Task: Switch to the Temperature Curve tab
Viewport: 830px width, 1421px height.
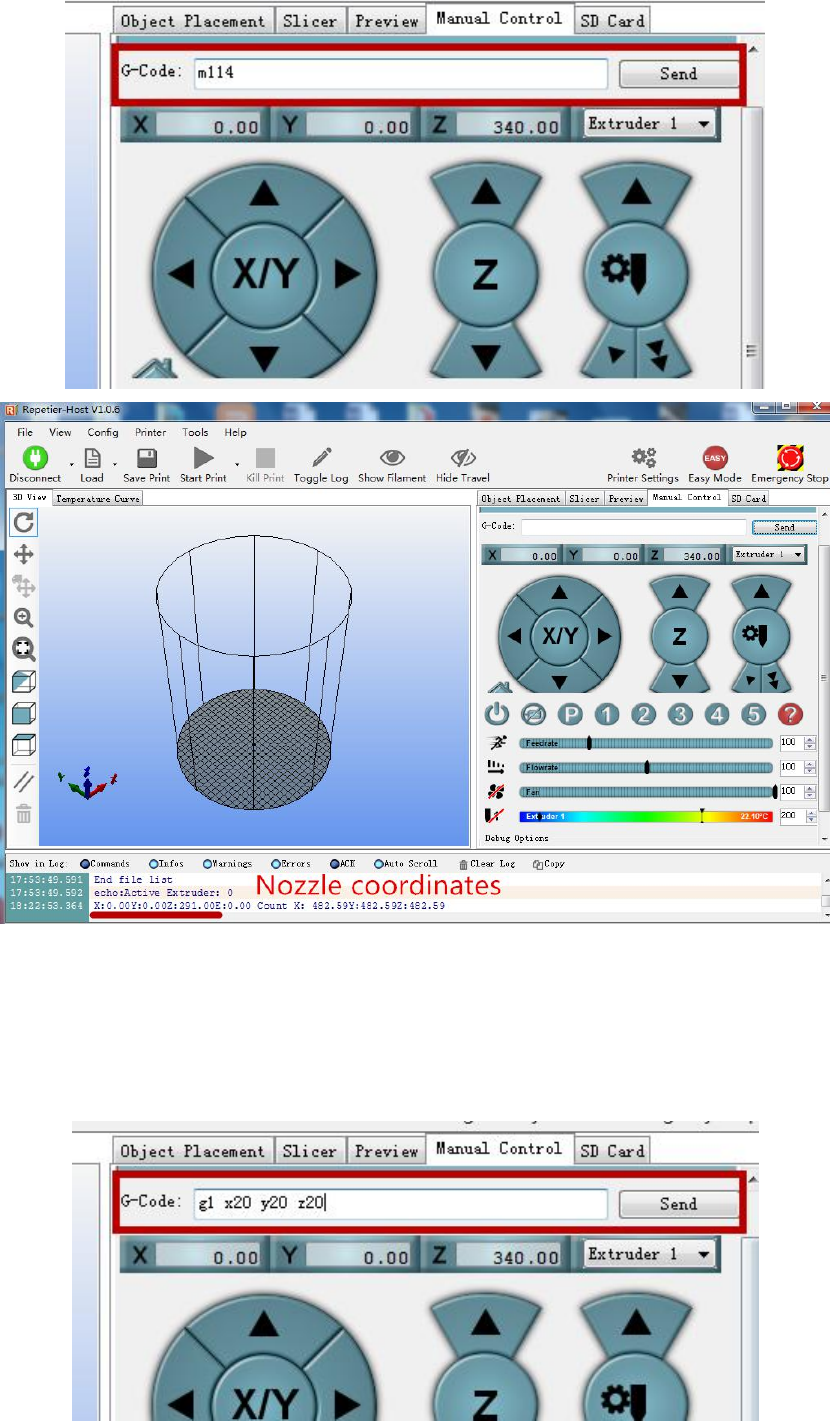Action: pos(98,497)
